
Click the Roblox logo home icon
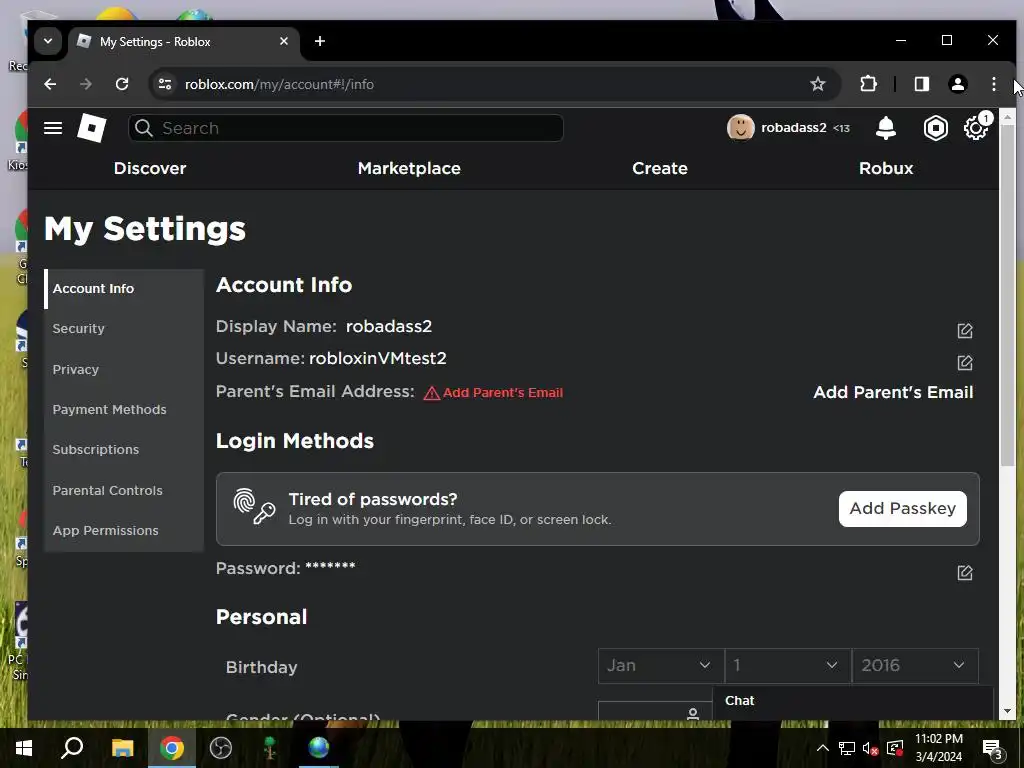click(91, 128)
